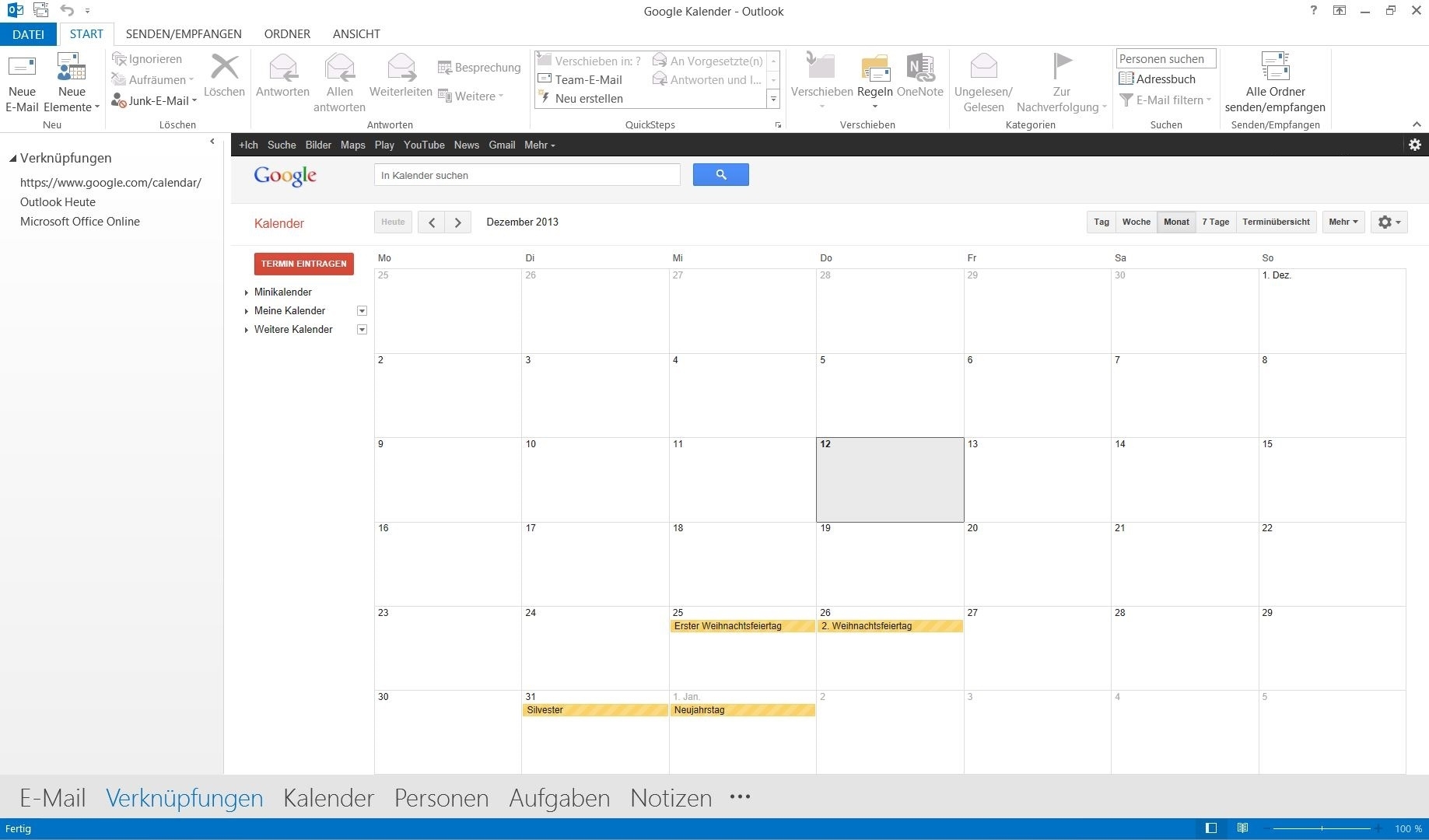Click the blue Google calendar search button
The width and height of the screenshot is (1429, 840).
pos(721,175)
